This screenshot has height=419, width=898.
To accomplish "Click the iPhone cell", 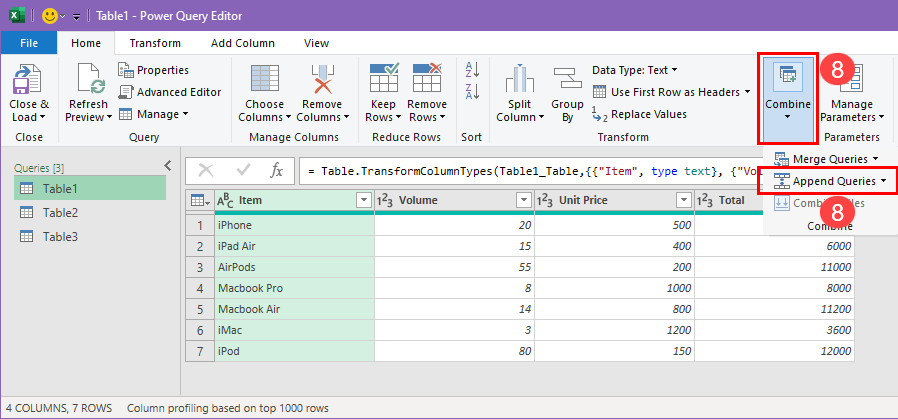I will point(294,225).
